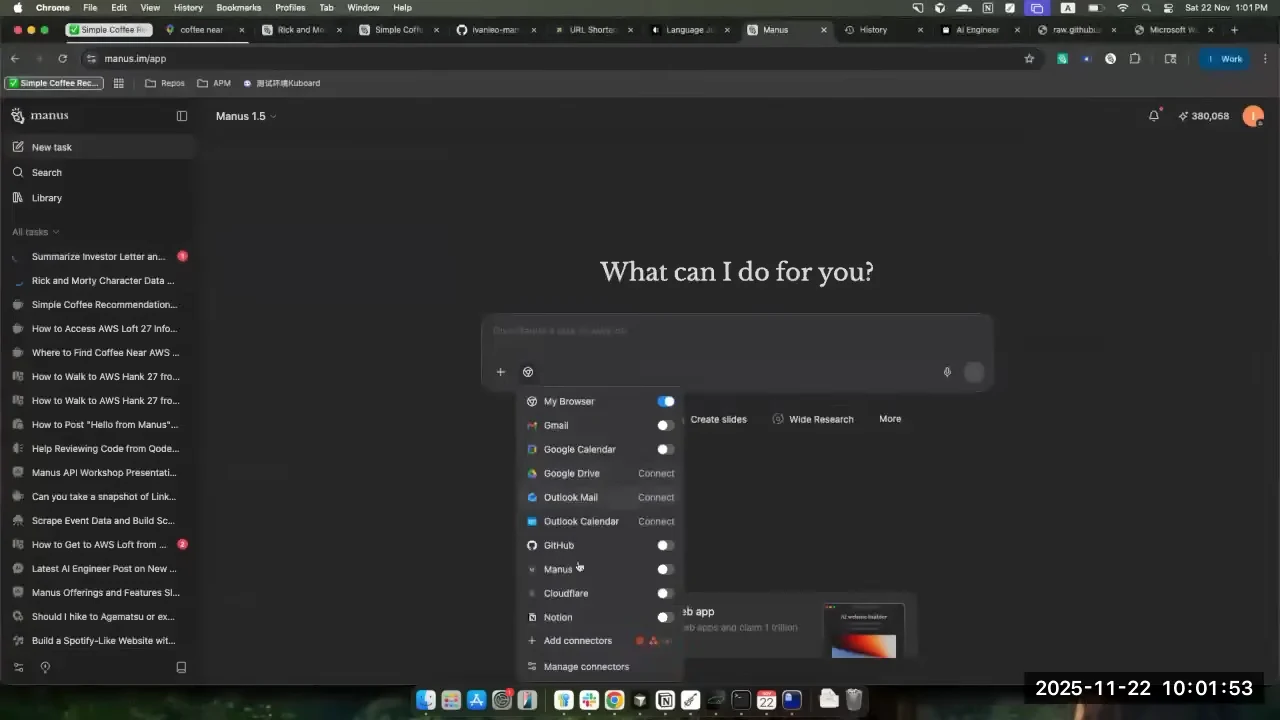Open the user profile avatar

[x=1252, y=116]
